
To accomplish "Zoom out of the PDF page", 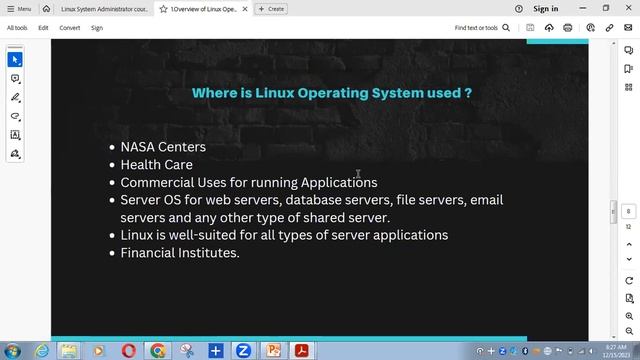I will point(629,331).
